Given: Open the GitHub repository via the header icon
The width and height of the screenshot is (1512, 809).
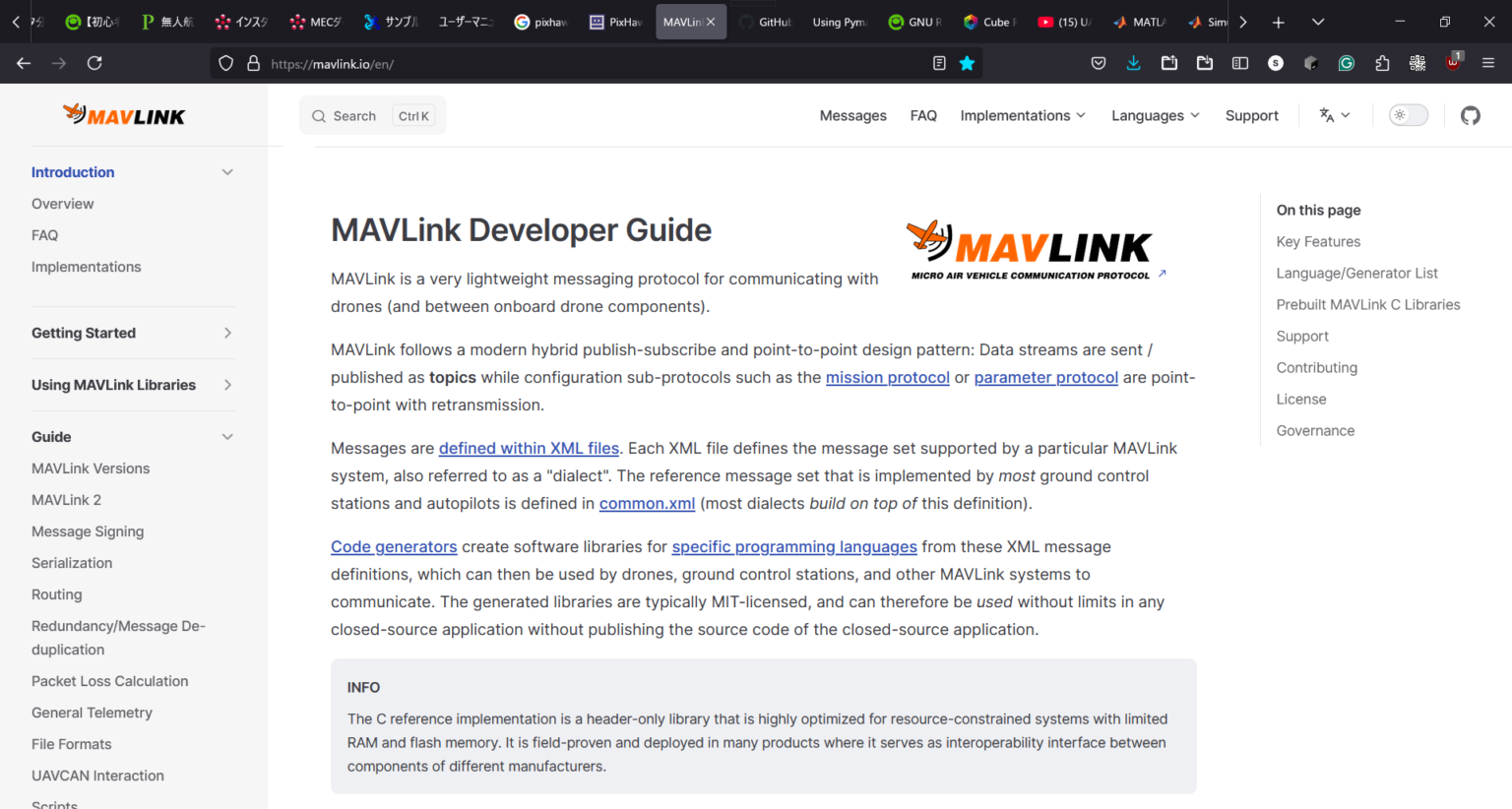Looking at the screenshot, I should [1470, 115].
